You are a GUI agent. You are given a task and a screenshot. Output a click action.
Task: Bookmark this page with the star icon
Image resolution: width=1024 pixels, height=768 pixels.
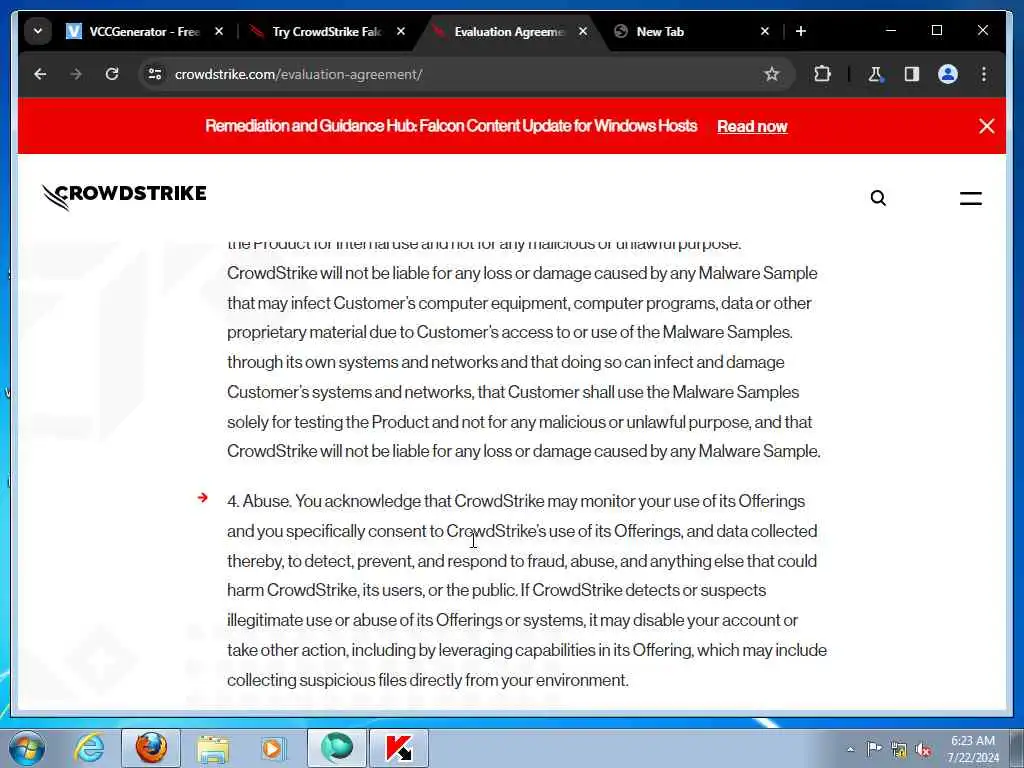(x=772, y=74)
